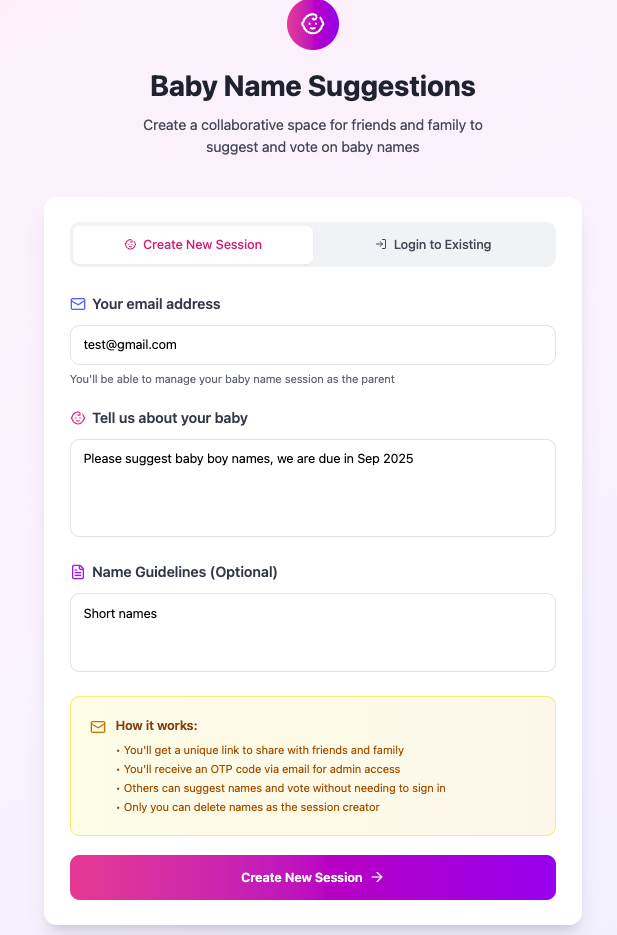
Task: Click helper text about managing session as parent
Action: (x=232, y=379)
